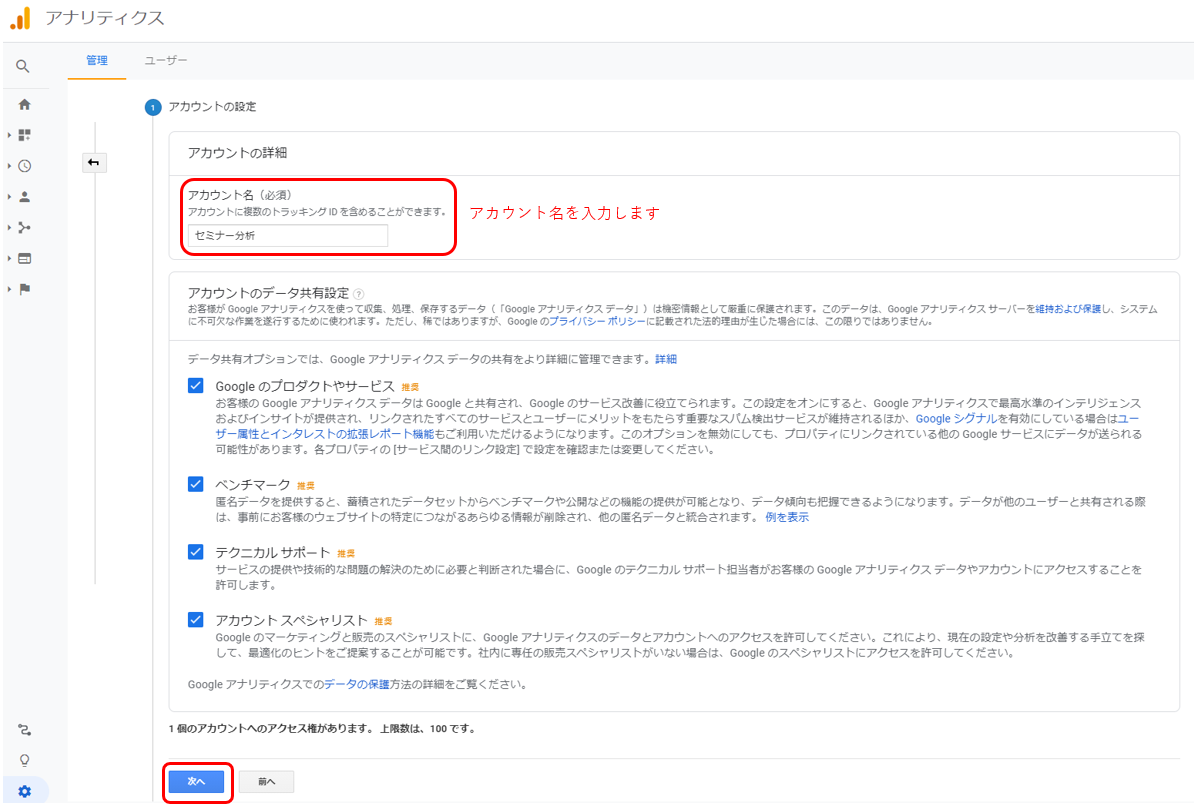Open 詳細 link for data sharing options
Viewport: 1194px width, 809px height.
[666, 359]
